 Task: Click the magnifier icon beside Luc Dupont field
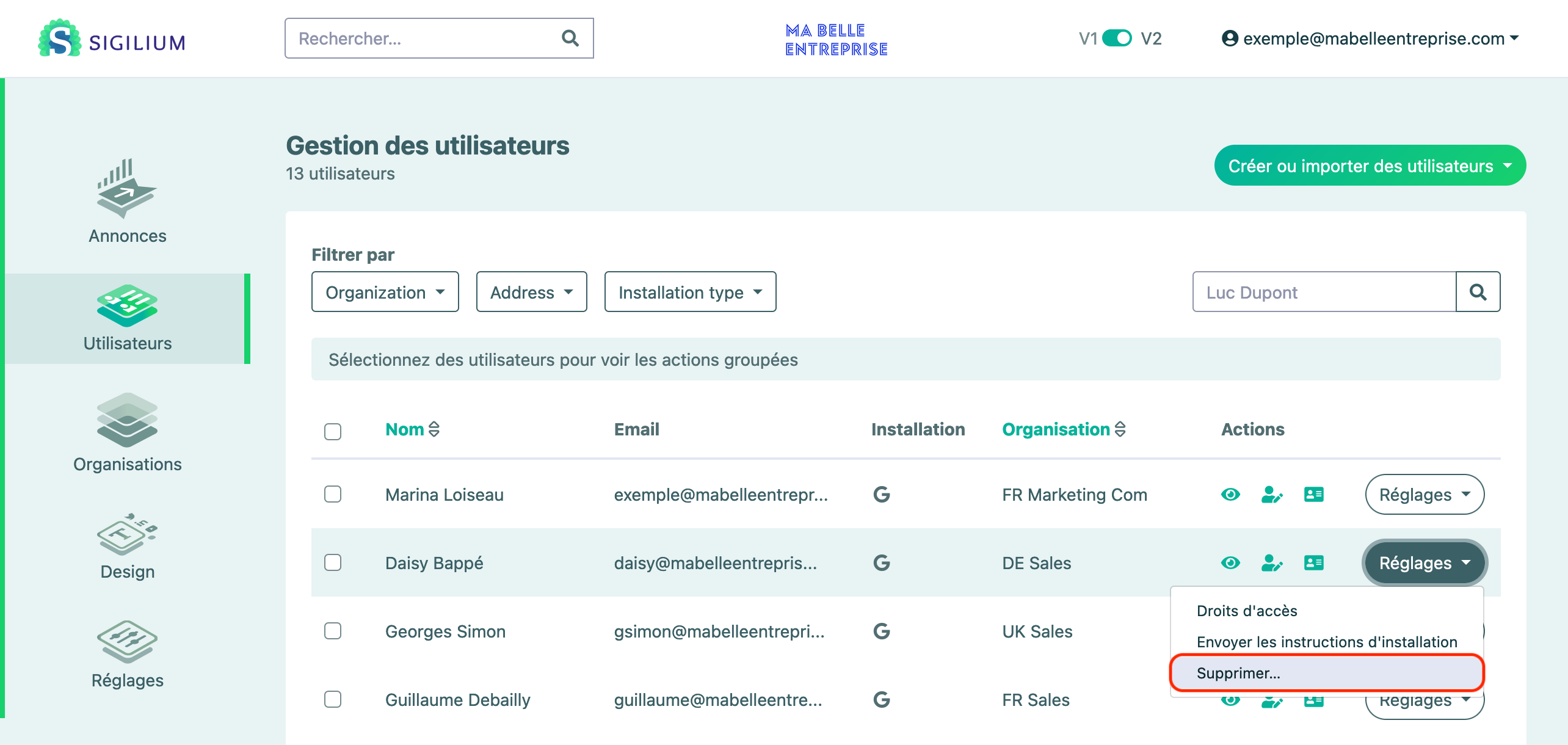[x=1478, y=292]
